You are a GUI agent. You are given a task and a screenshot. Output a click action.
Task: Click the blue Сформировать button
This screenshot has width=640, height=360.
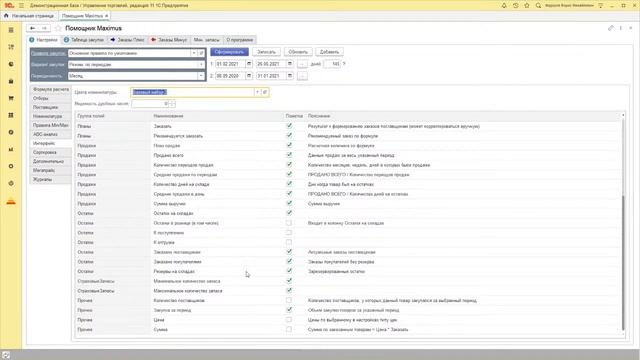pos(229,52)
